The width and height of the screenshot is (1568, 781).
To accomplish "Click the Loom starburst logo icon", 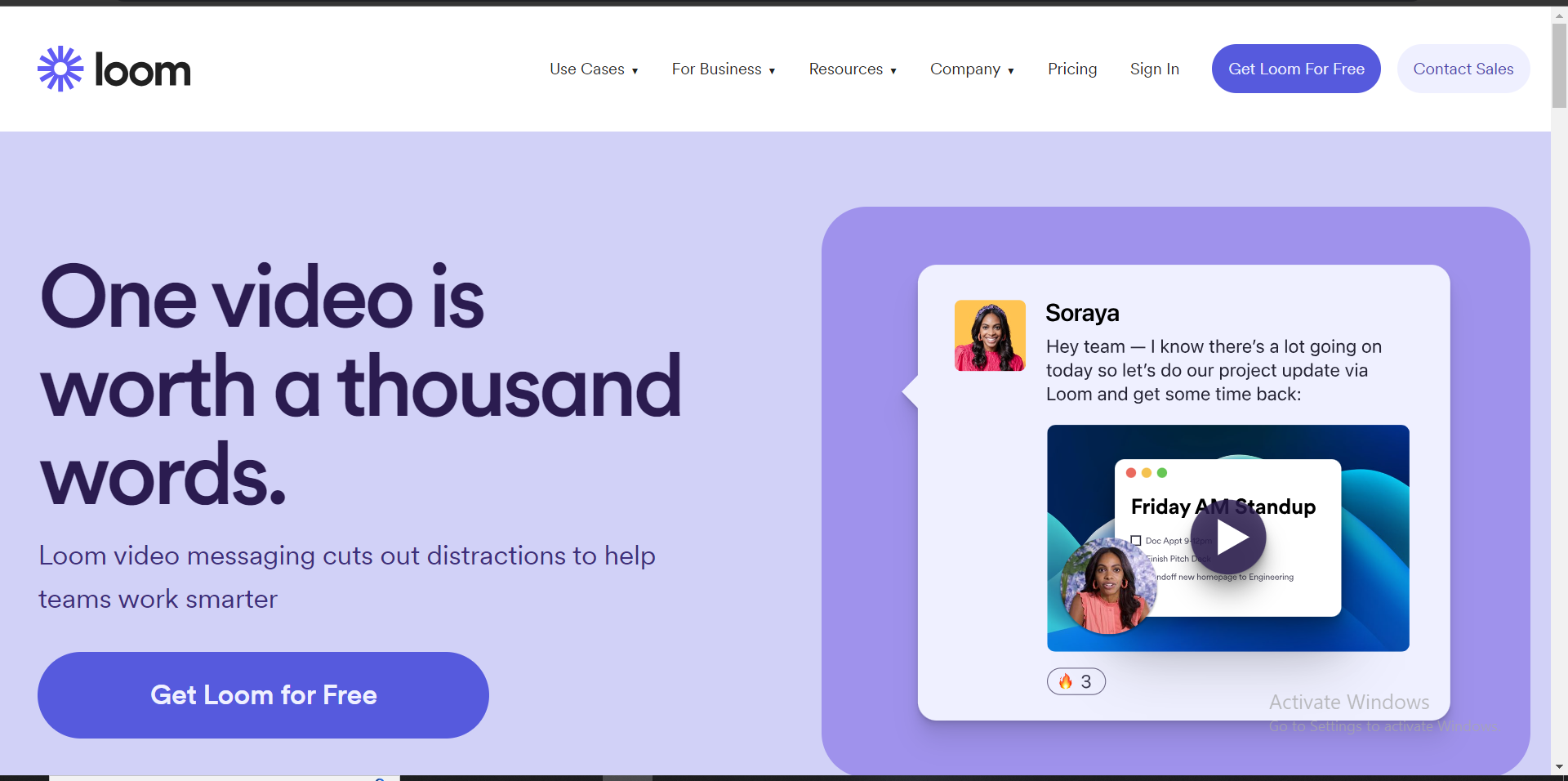I will (60, 69).
